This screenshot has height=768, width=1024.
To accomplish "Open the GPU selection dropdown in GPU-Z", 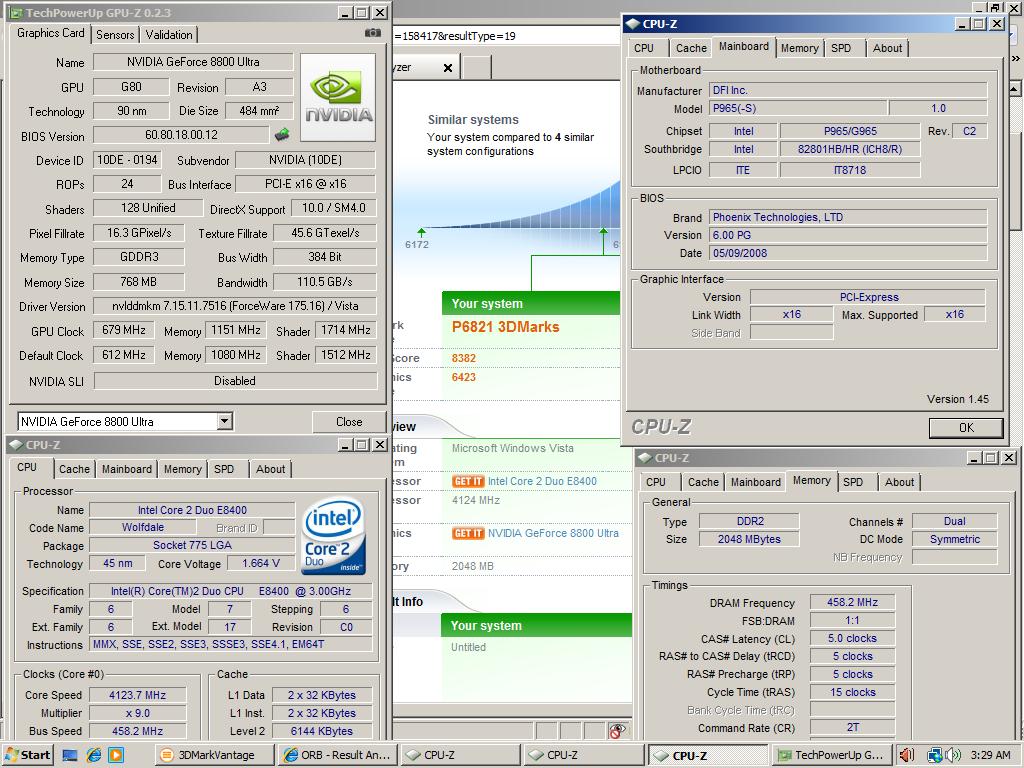I will 225,421.
